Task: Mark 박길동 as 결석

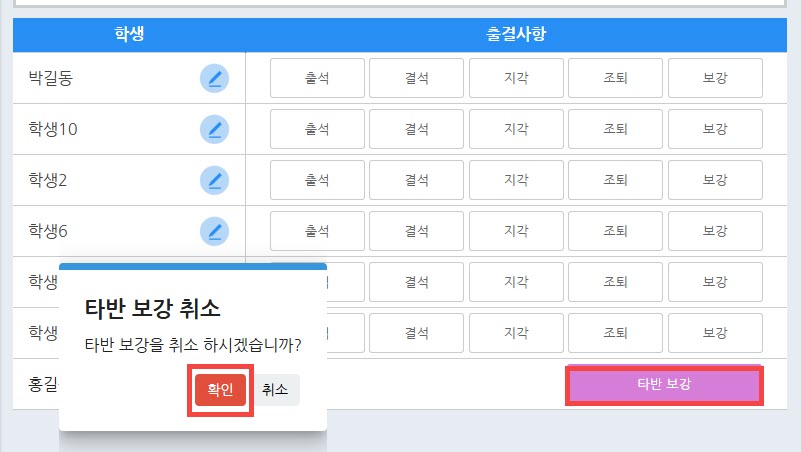Action: click(x=416, y=78)
